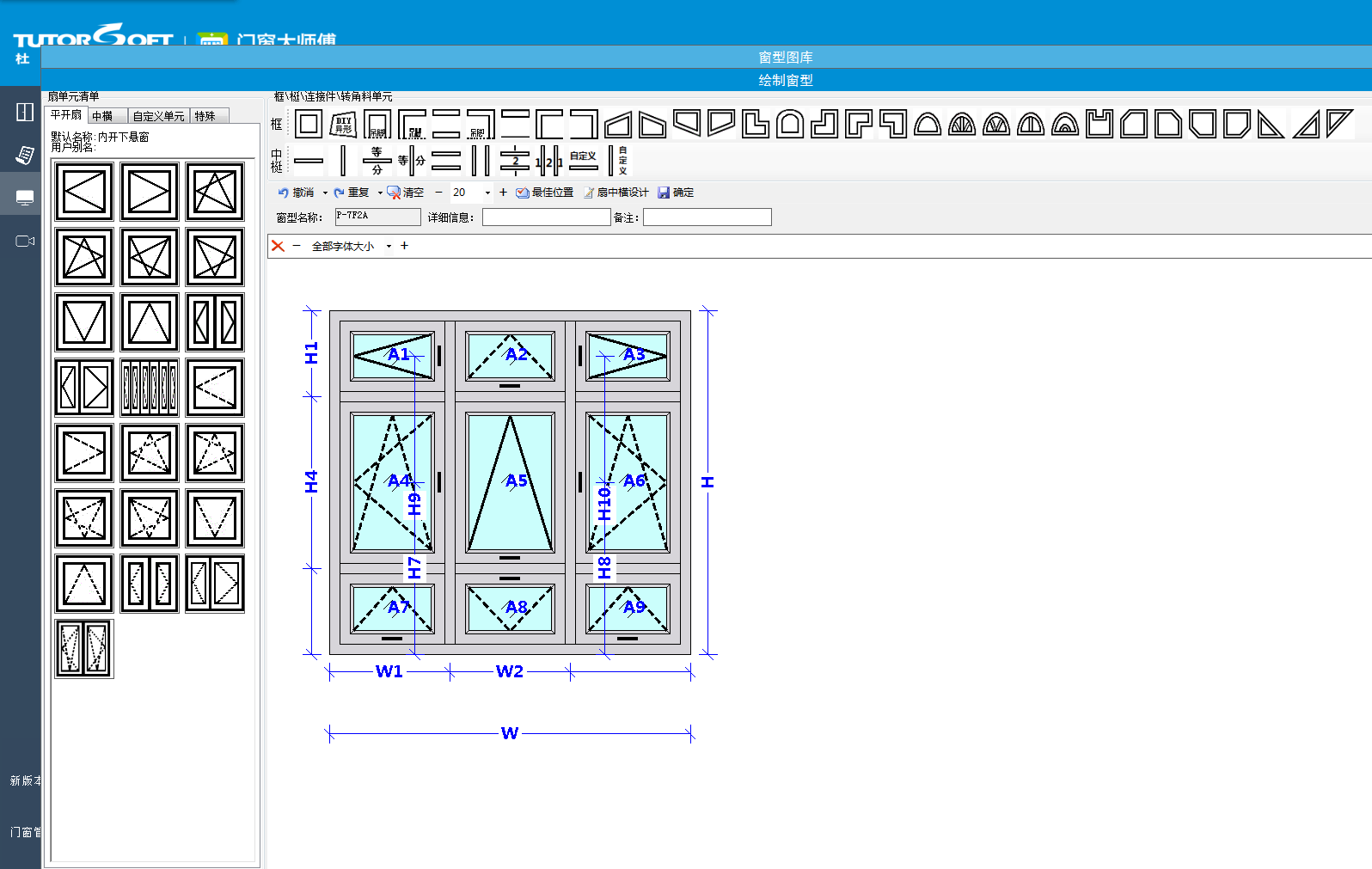Click the overall W width label
The height and width of the screenshot is (869, 1372).
pos(510,733)
